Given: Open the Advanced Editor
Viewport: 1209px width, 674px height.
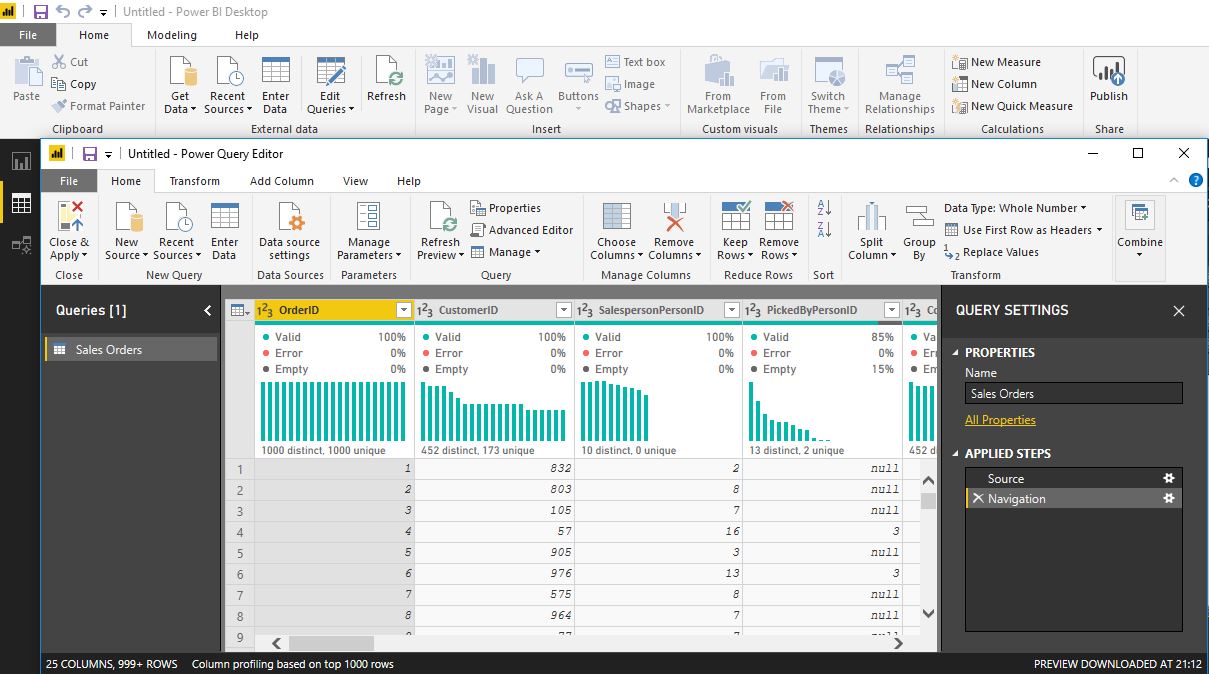Looking at the screenshot, I should (x=521, y=230).
